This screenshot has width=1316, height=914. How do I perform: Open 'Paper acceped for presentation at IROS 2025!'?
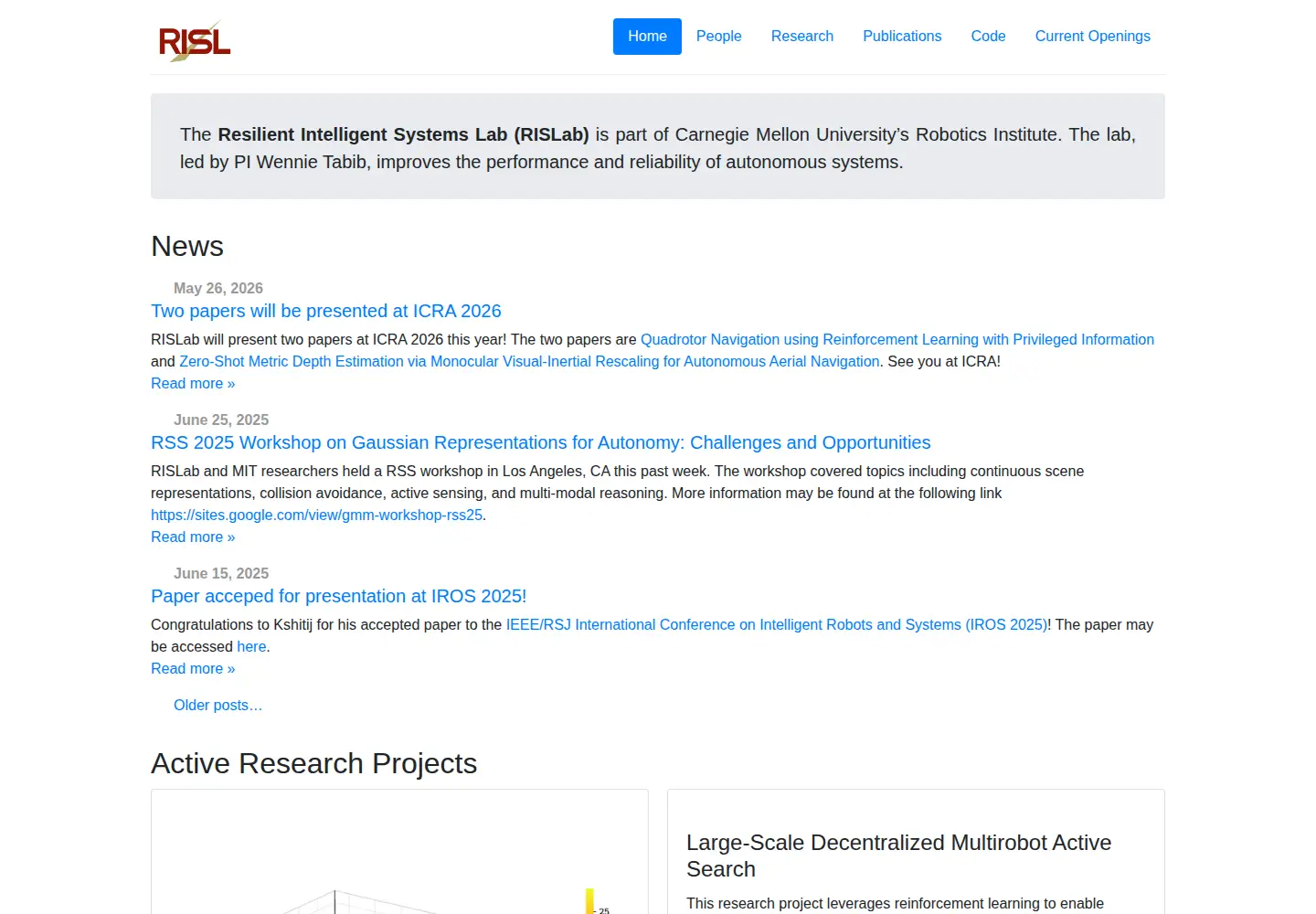pyautogui.click(x=339, y=596)
